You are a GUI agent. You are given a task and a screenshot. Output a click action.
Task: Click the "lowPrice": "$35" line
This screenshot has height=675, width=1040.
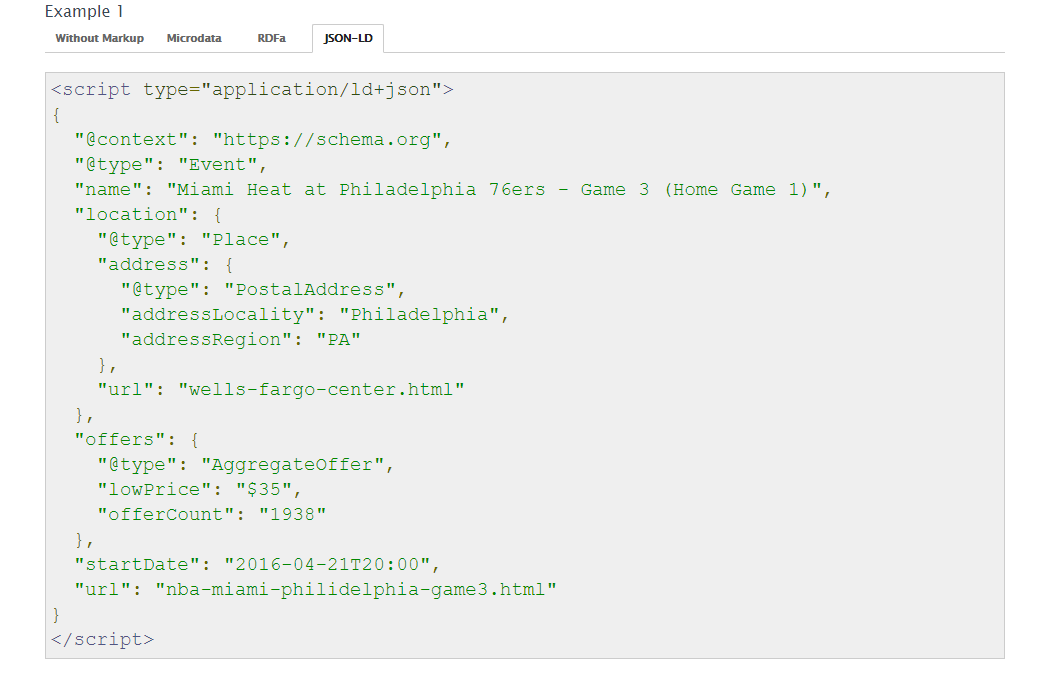click(200, 490)
